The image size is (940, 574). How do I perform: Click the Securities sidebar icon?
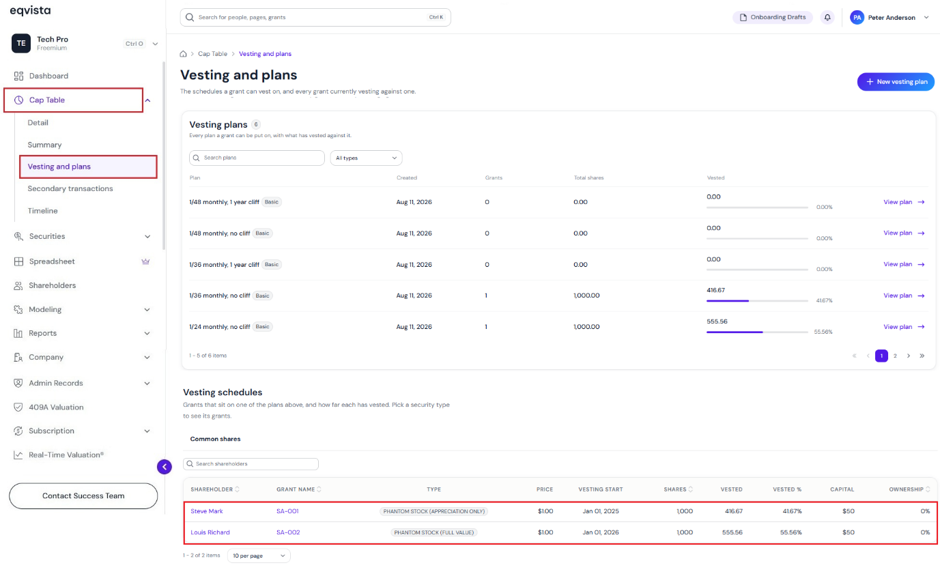19,236
